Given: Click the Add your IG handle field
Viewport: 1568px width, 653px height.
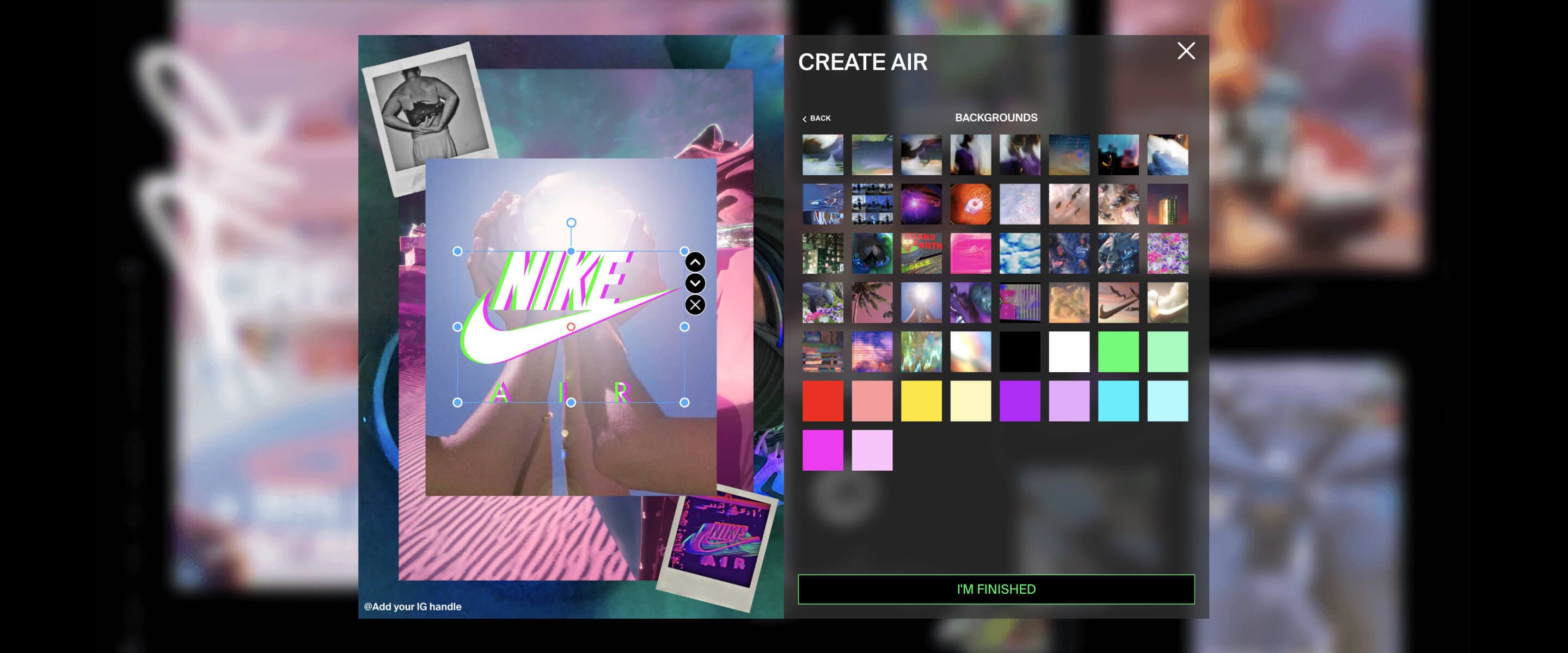Looking at the screenshot, I should point(413,607).
